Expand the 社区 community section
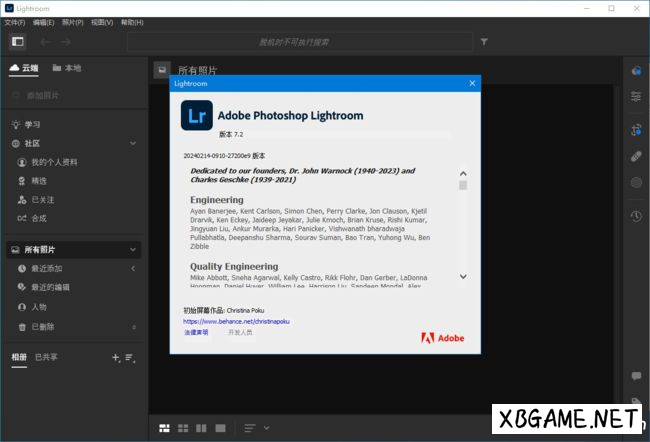 (133, 143)
